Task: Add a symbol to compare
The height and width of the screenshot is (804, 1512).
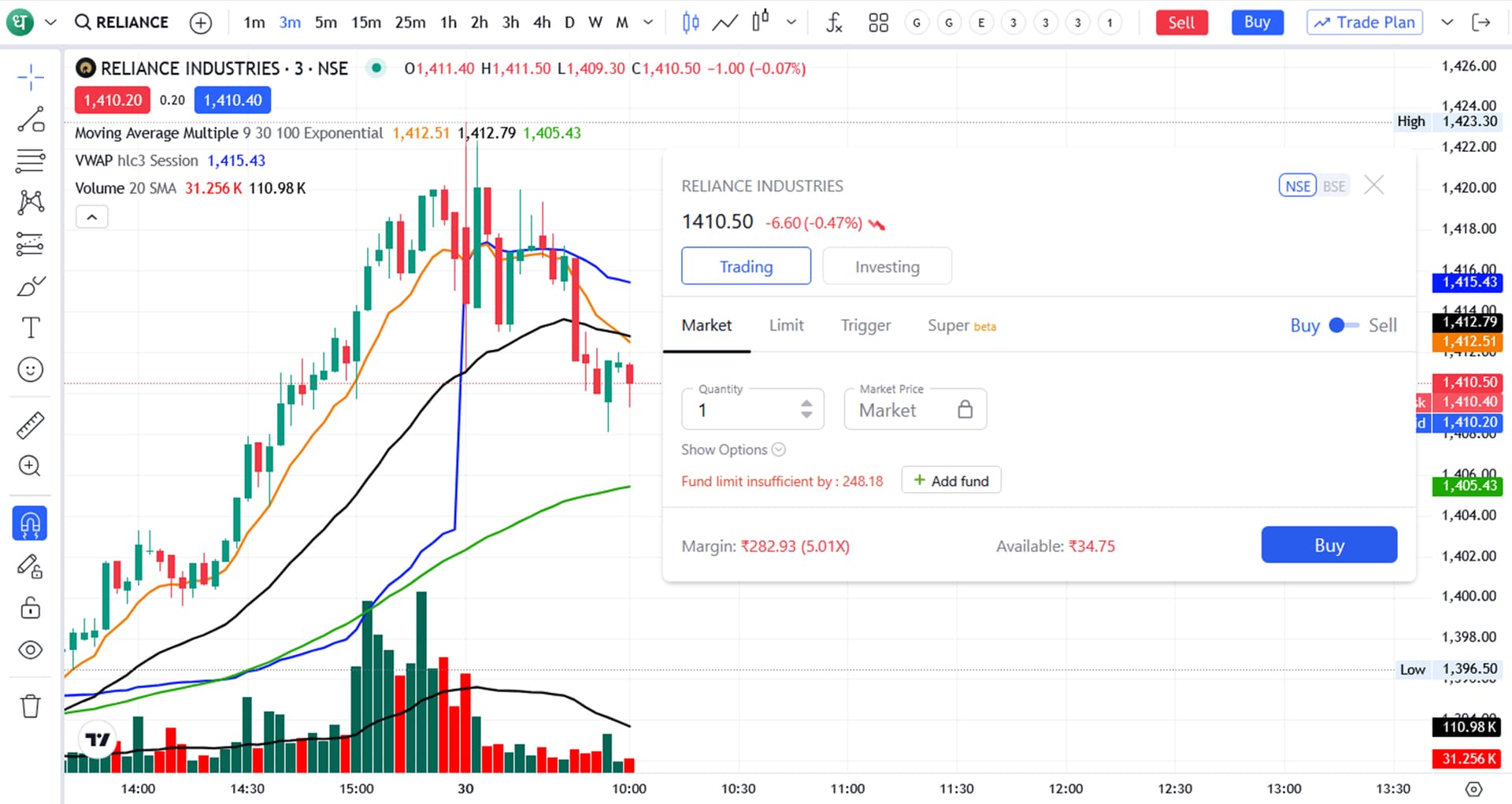Action: [x=201, y=23]
